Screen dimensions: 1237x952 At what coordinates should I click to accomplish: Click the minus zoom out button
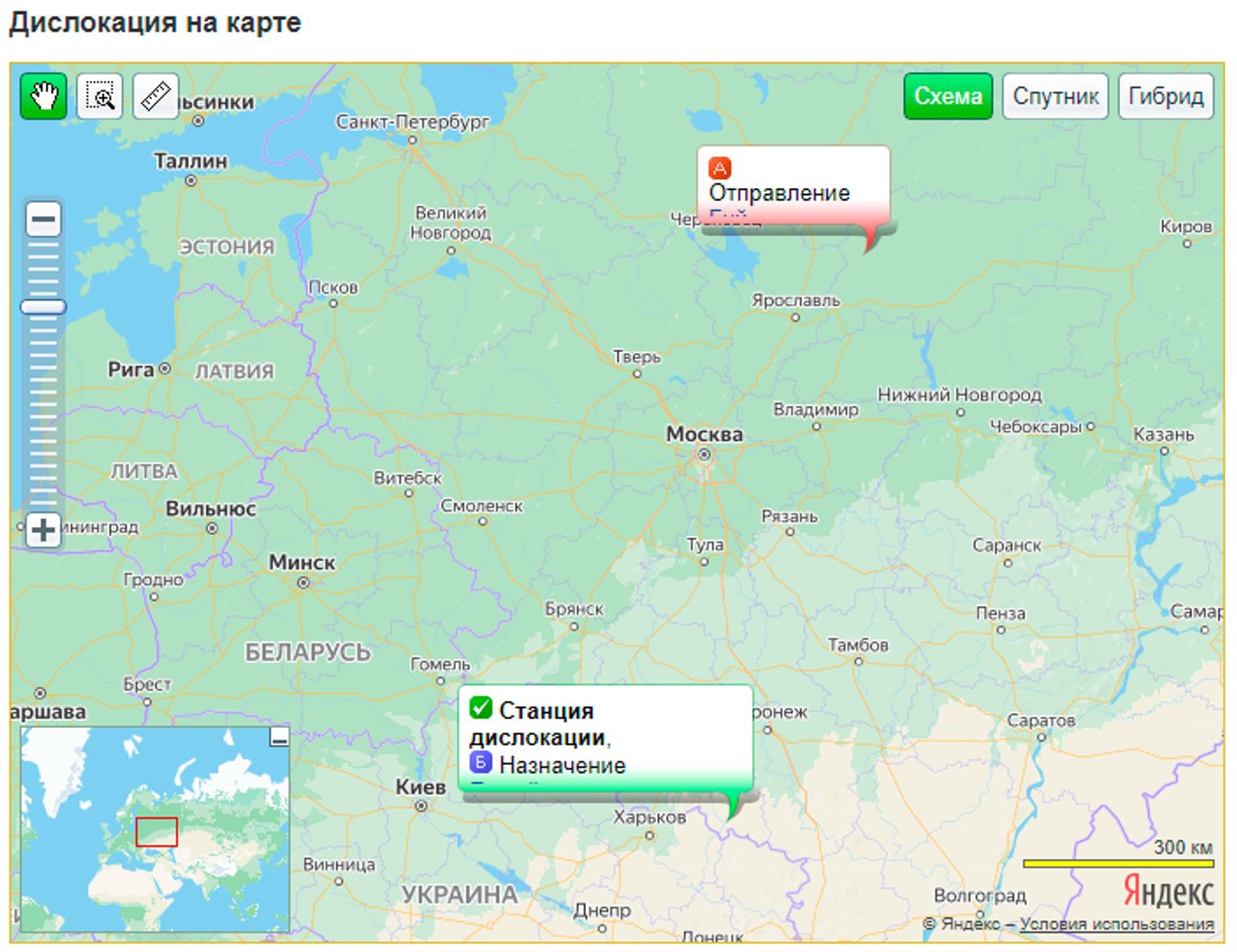click(43, 220)
